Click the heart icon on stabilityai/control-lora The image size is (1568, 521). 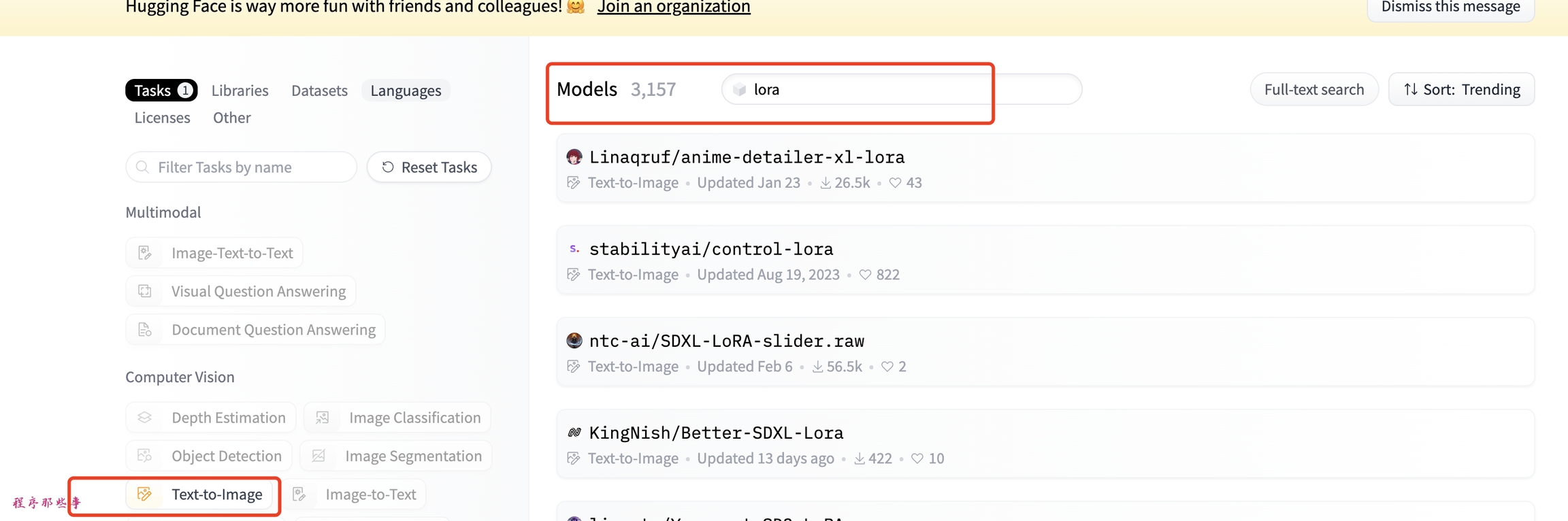pos(865,275)
